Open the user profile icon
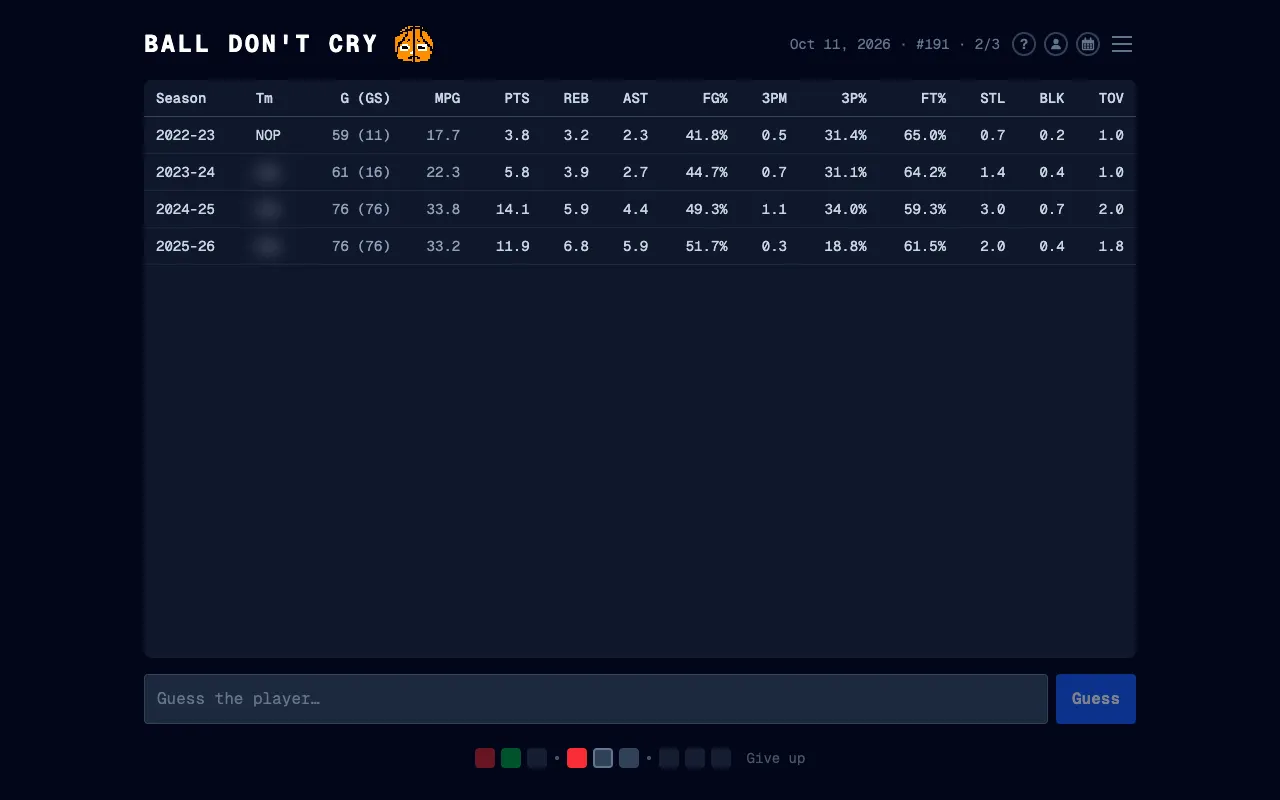This screenshot has width=1280, height=800. 1055,44
